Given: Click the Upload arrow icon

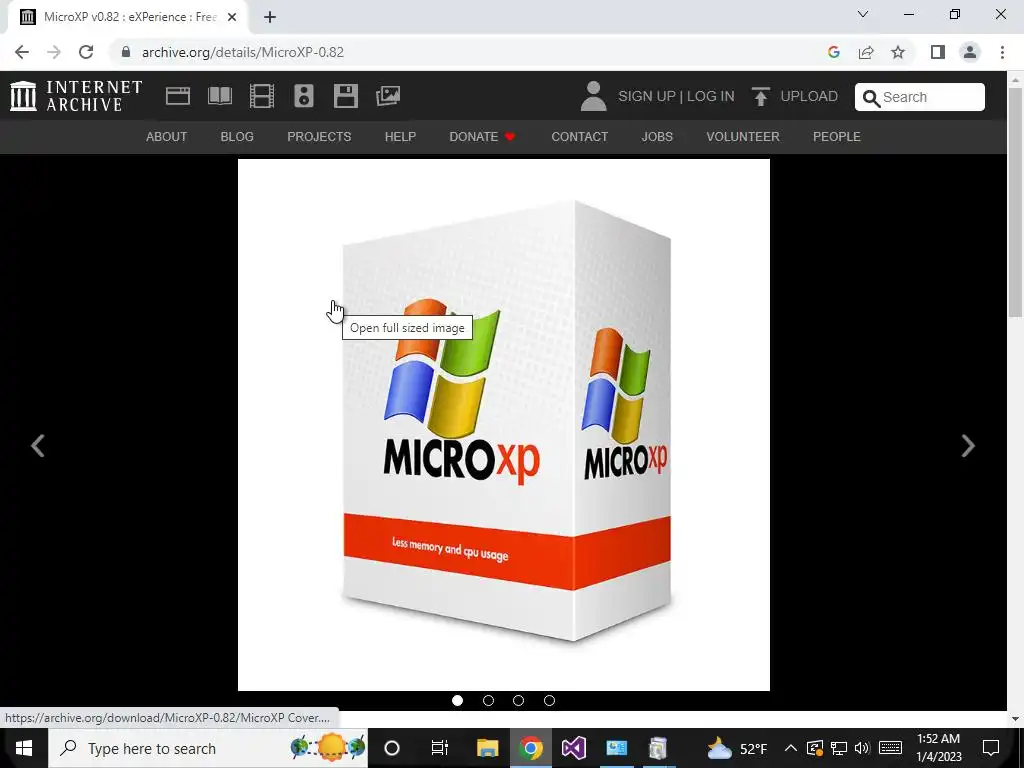Looking at the screenshot, I should pyautogui.click(x=760, y=96).
